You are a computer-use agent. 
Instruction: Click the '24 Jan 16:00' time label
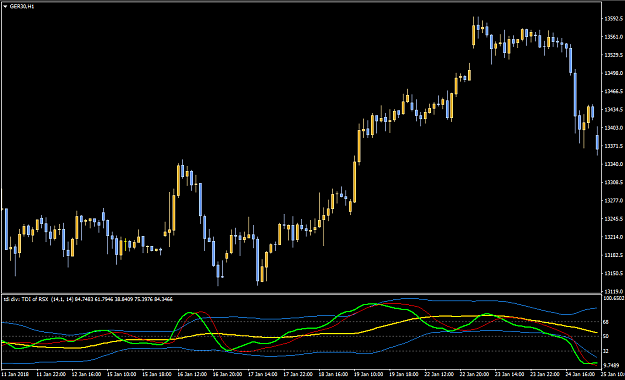click(580, 374)
